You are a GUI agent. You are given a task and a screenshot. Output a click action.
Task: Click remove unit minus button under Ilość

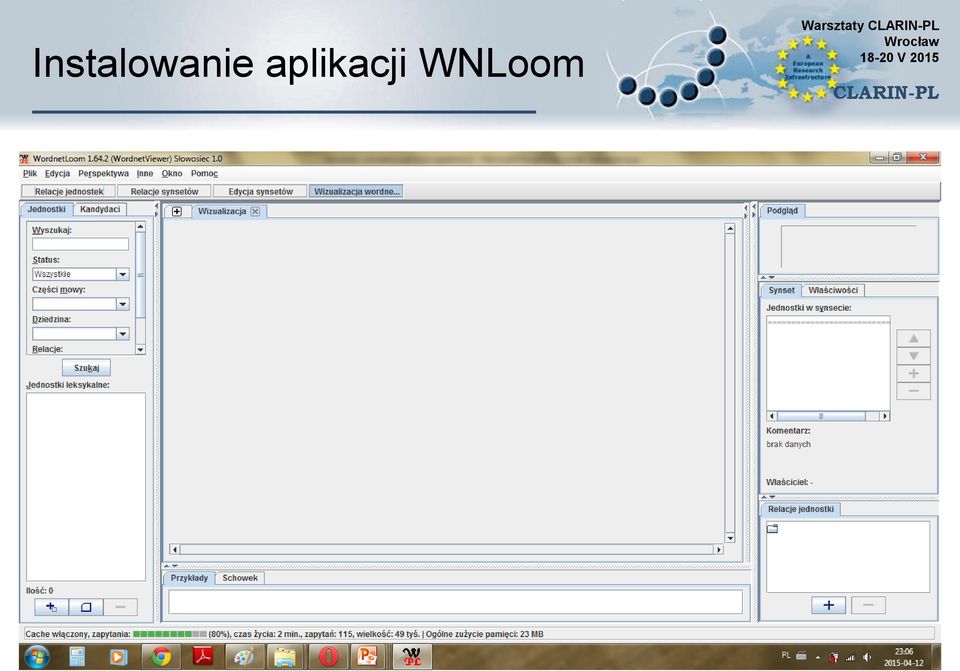tap(121, 607)
